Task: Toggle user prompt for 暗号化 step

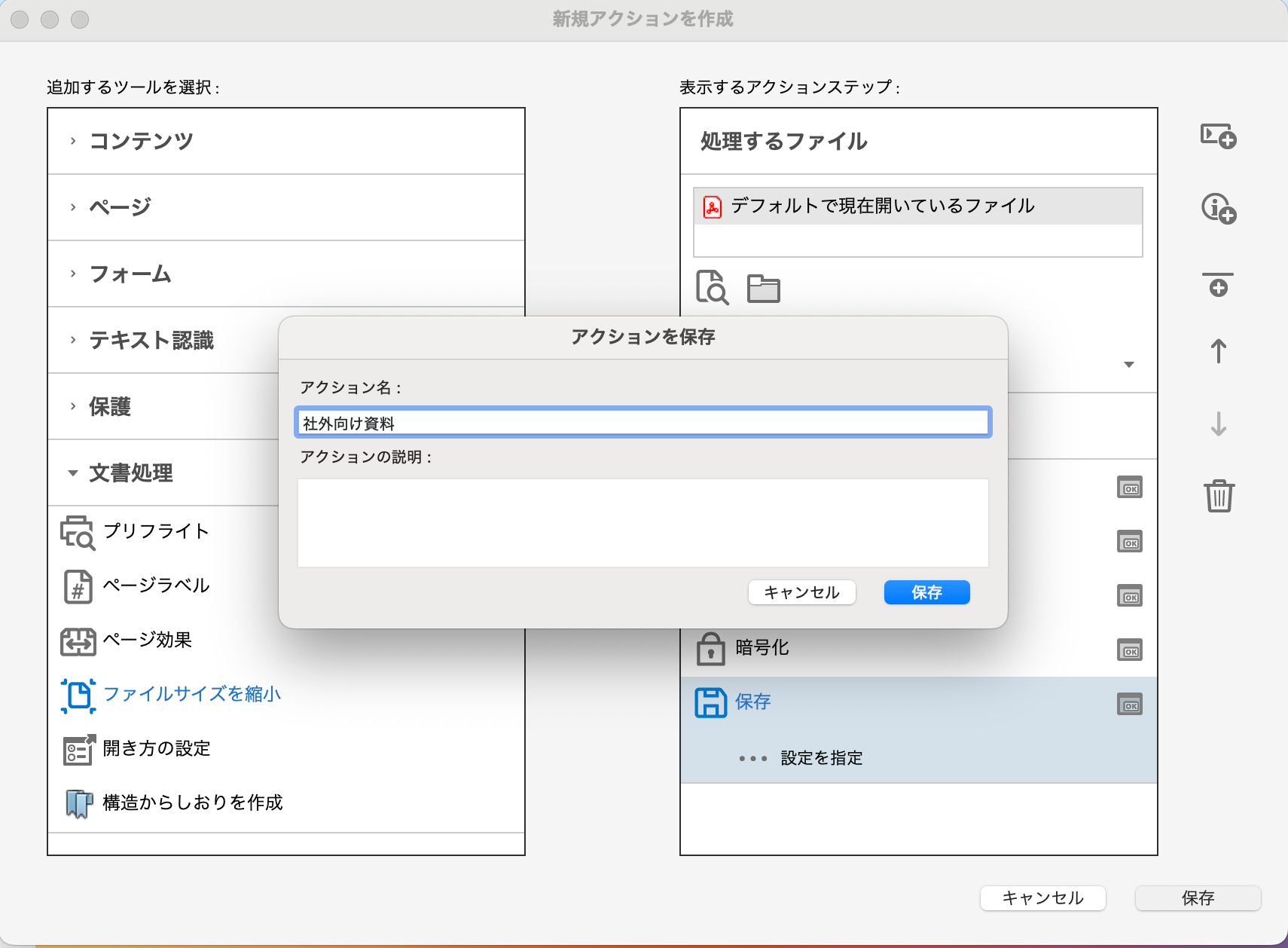Action: click(1129, 650)
